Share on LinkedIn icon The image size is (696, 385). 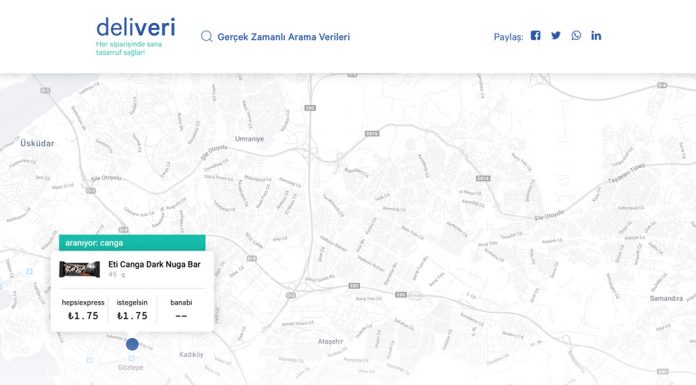(596, 36)
